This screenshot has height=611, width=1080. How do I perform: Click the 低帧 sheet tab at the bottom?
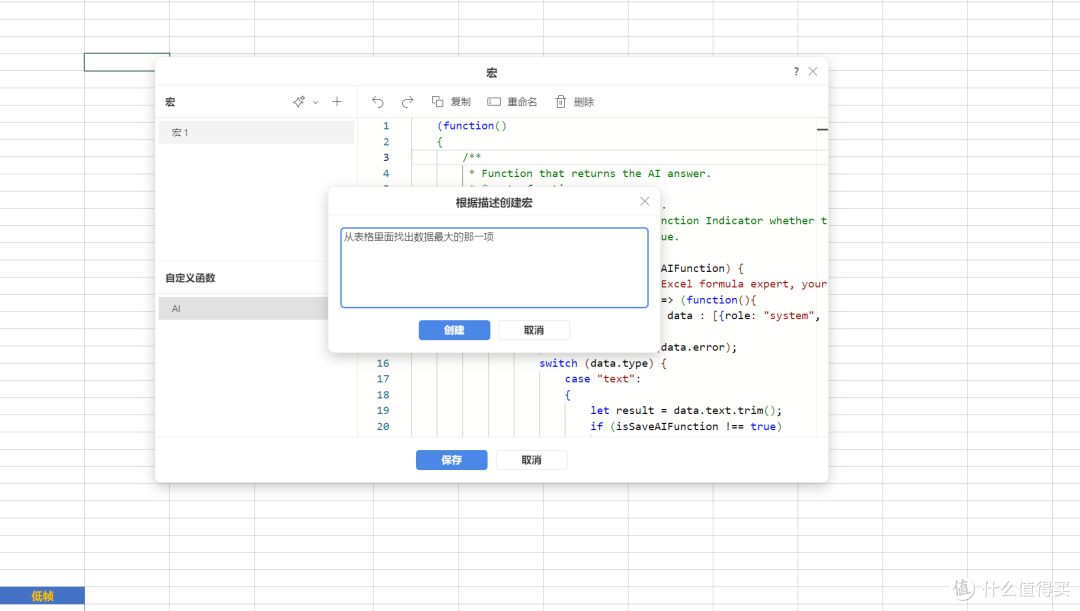tap(42, 596)
